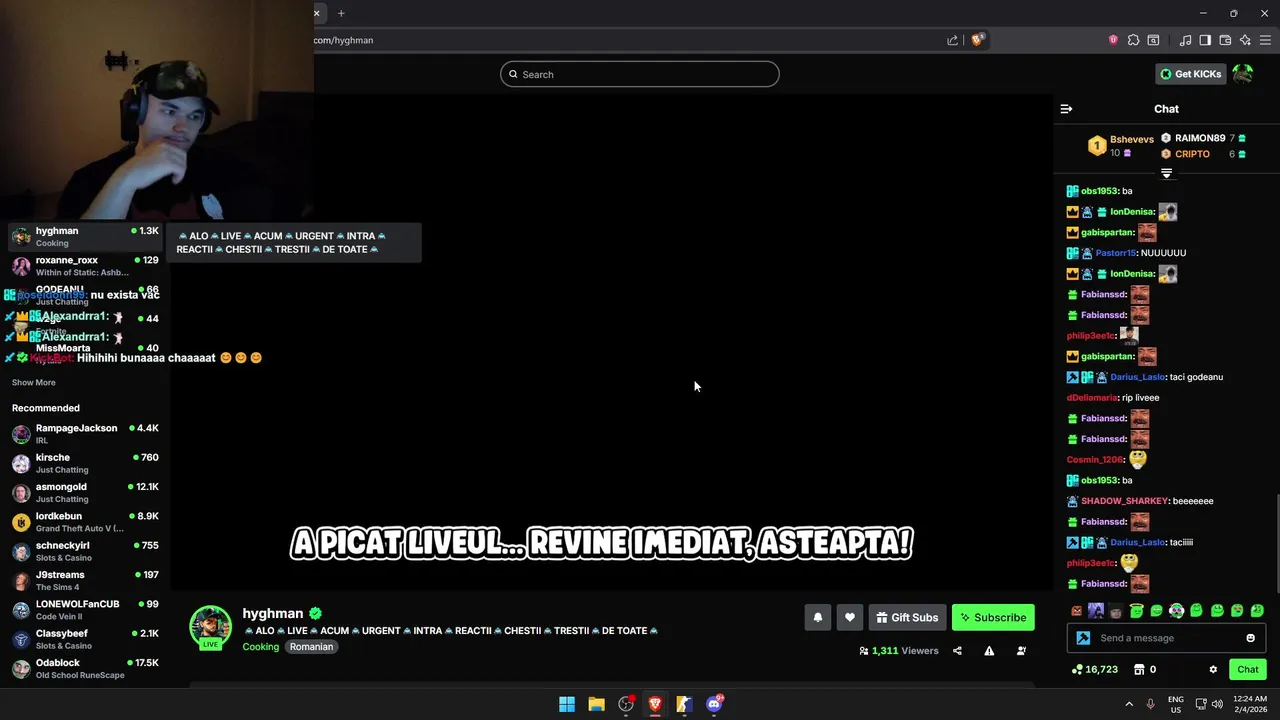Screen dimensions: 1280x720
Task: Follow hyghman with the heart button
Action: pyautogui.click(x=850, y=618)
